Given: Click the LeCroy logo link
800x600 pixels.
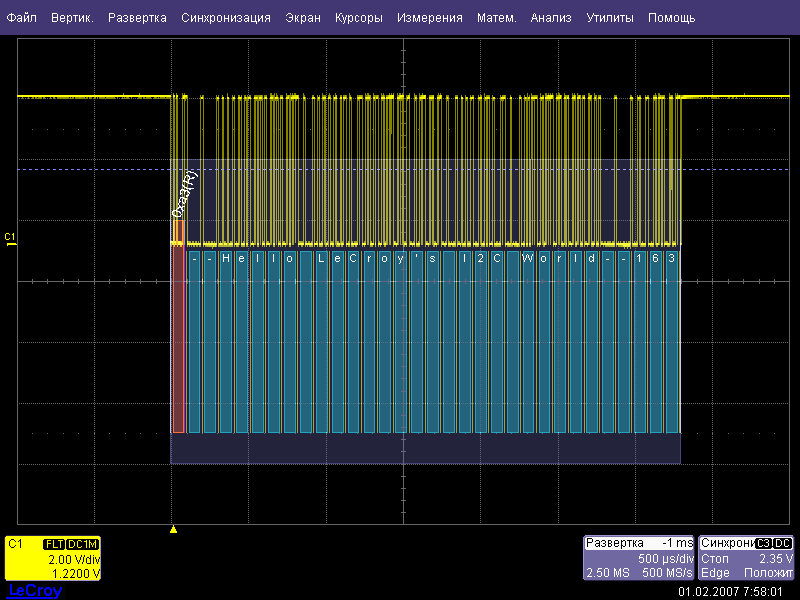Looking at the screenshot, I should click(34, 591).
